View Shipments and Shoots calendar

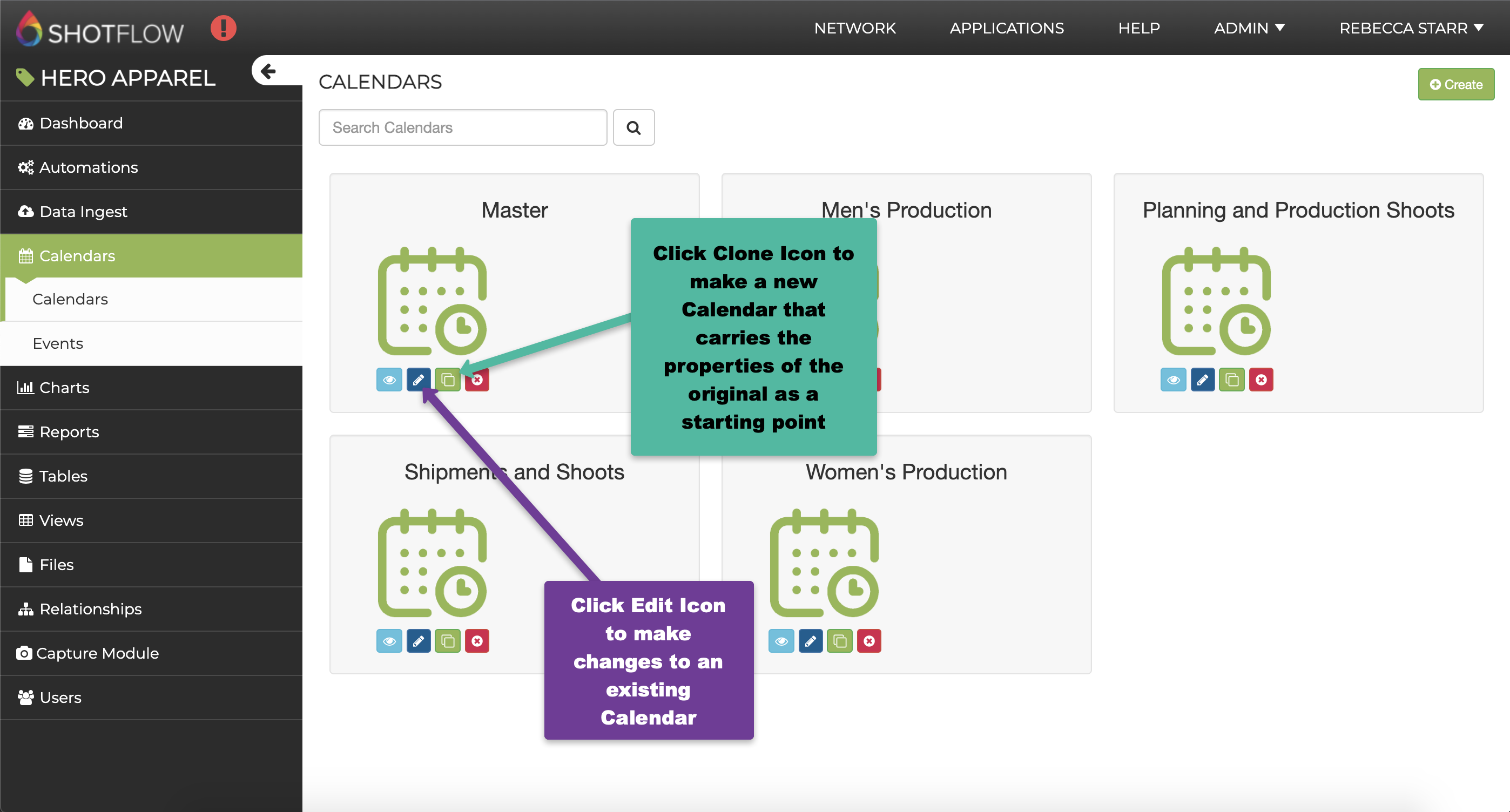point(389,641)
